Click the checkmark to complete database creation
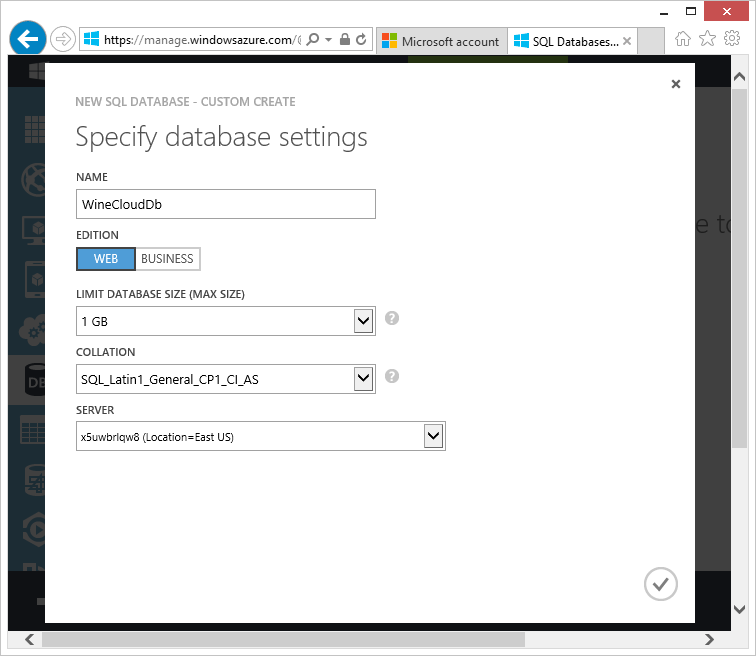This screenshot has height=656, width=756. pos(661,584)
